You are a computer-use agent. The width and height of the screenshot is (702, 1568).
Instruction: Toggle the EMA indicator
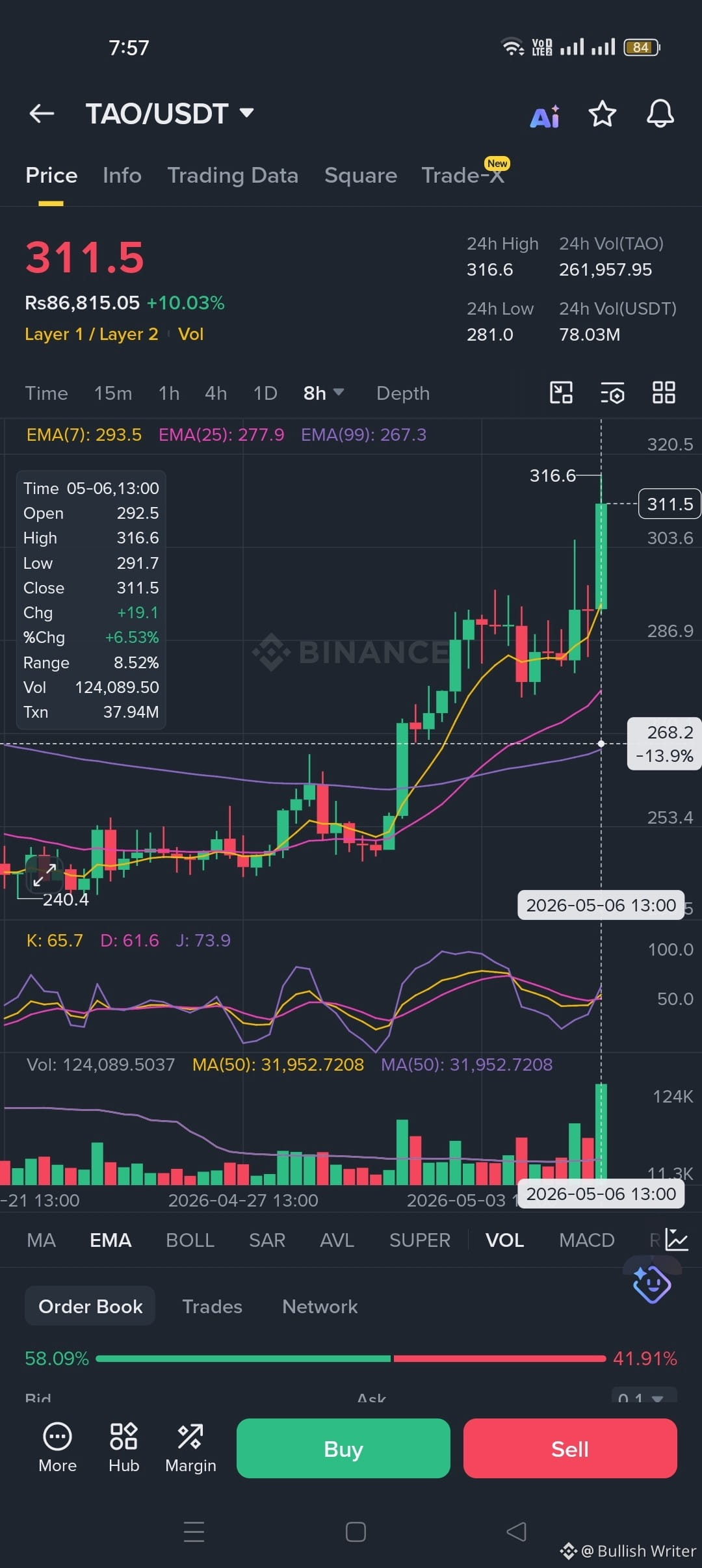pyautogui.click(x=110, y=1240)
